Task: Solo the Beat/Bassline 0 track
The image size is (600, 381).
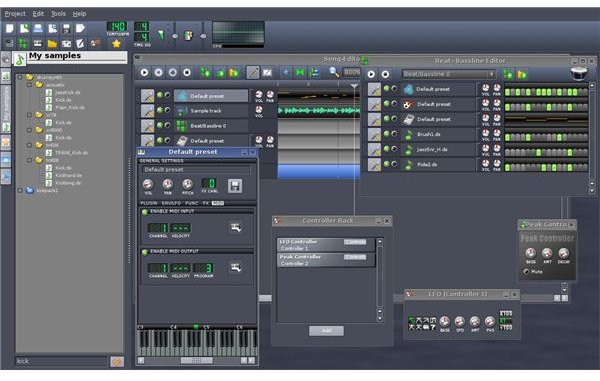Action: (167, 125)
